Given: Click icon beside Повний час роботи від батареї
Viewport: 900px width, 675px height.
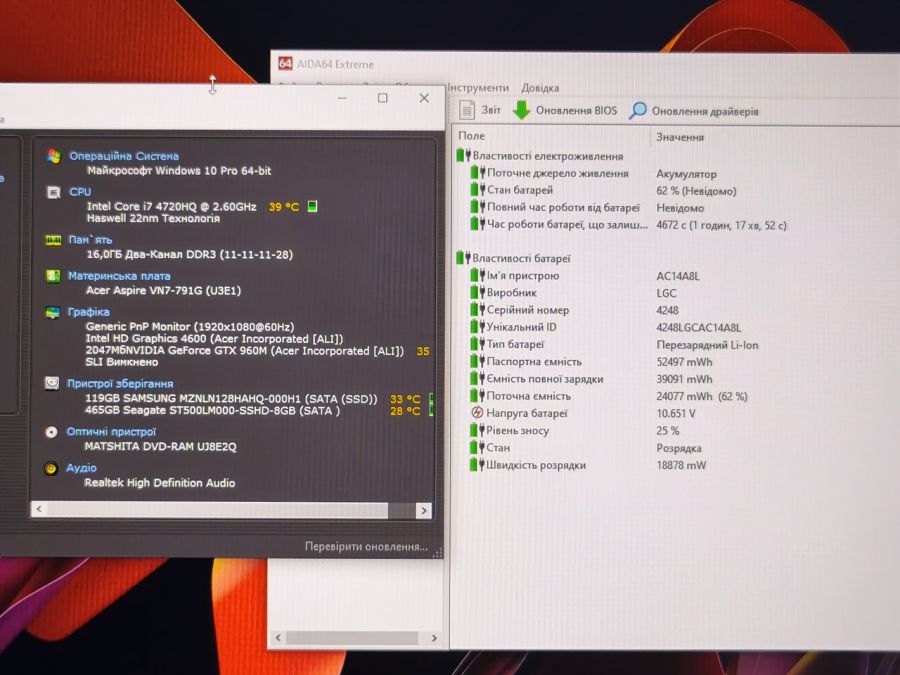Looking at the screenshot, I should (478, 206).
